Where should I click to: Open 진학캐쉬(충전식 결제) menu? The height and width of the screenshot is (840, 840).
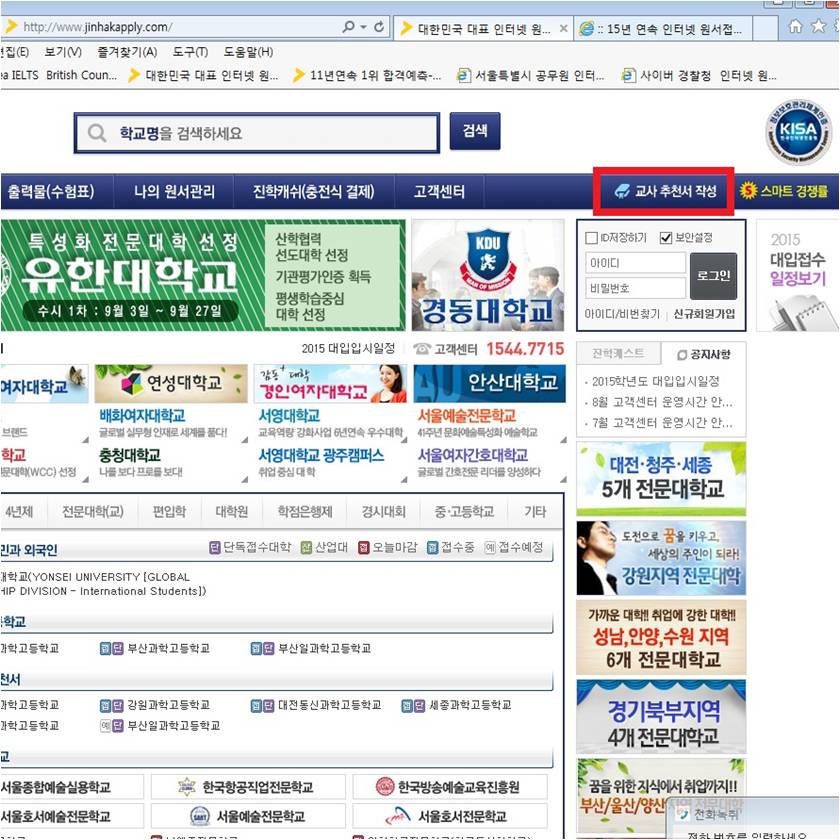(314, 191)
